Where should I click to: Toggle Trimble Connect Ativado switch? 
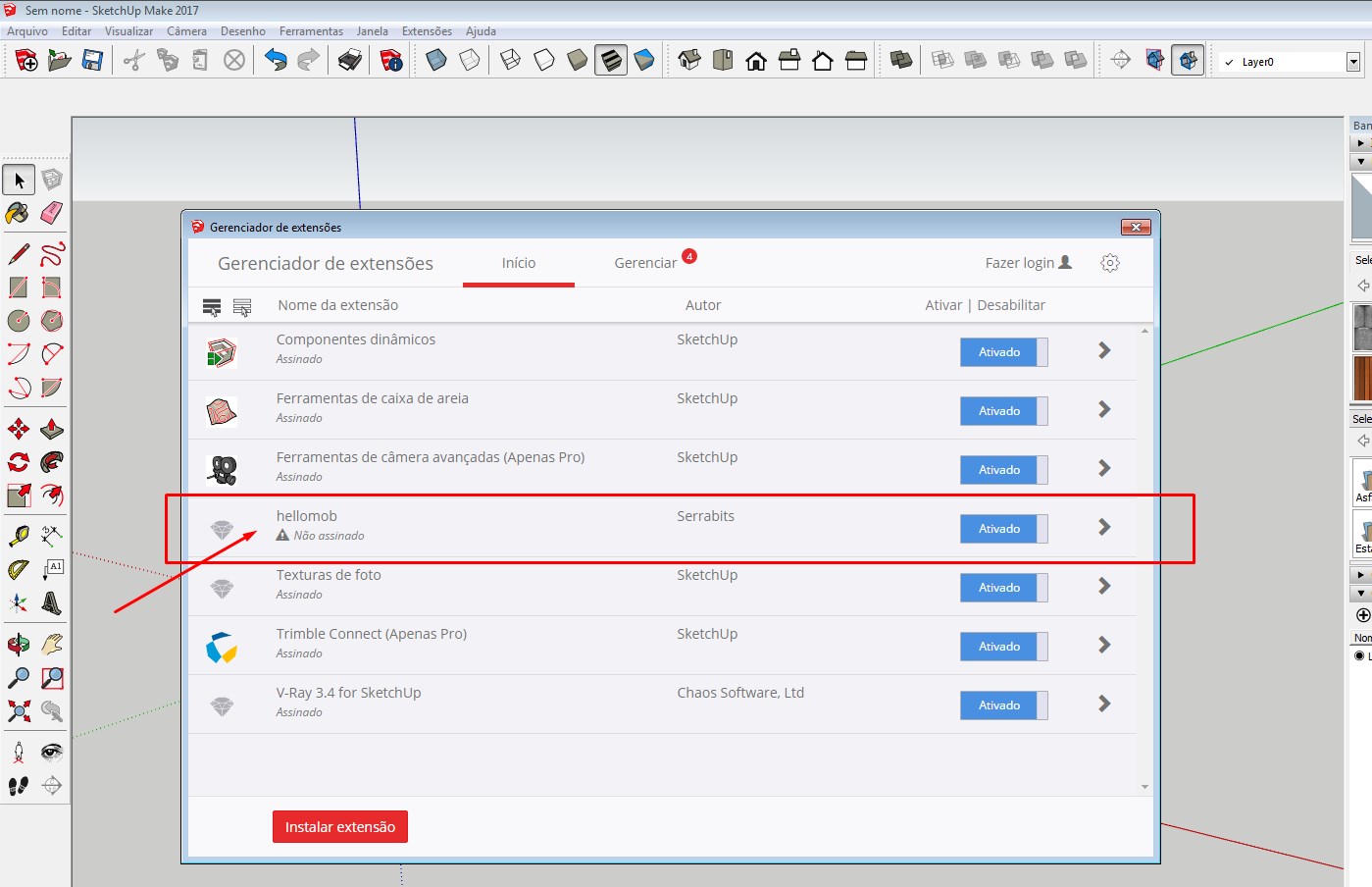[1004, 647]
